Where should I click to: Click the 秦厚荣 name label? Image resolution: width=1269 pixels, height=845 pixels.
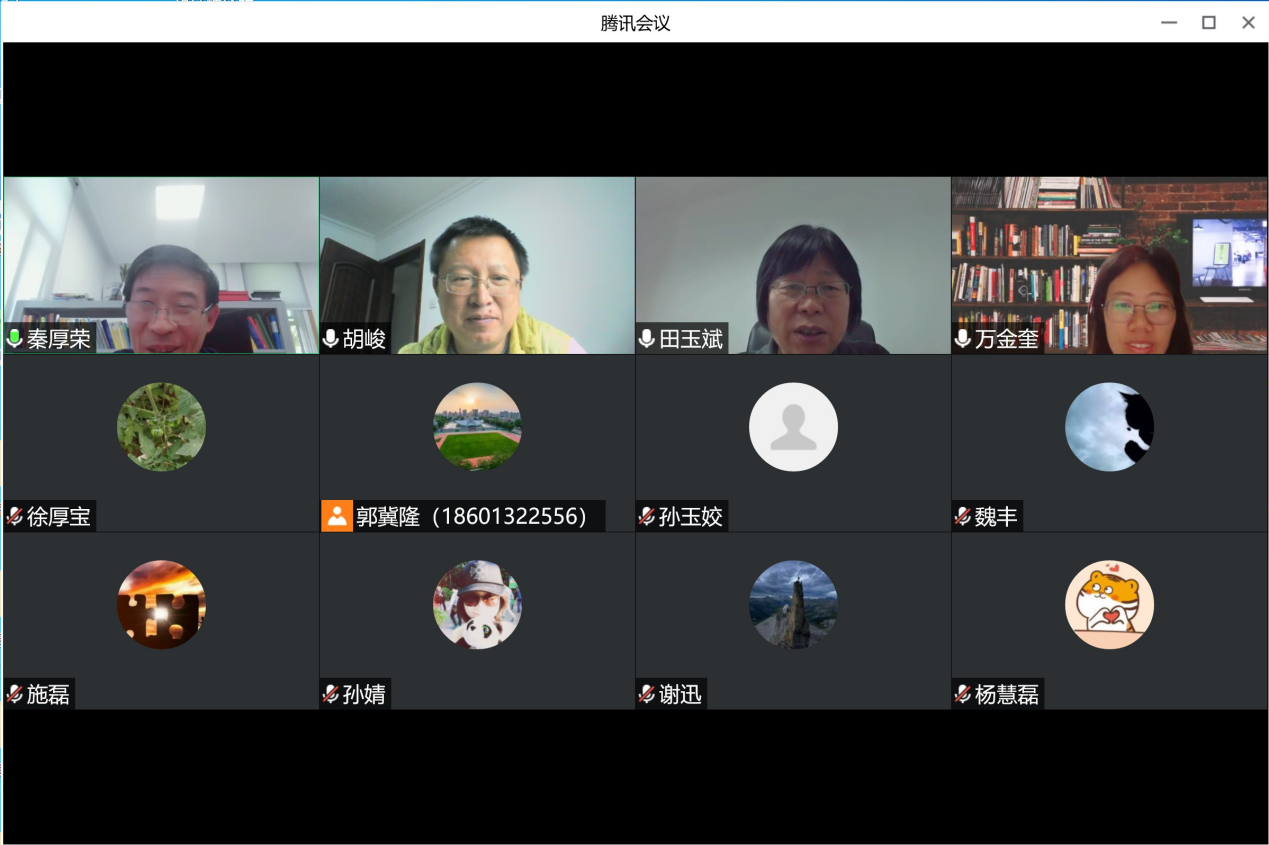(59, 339)
